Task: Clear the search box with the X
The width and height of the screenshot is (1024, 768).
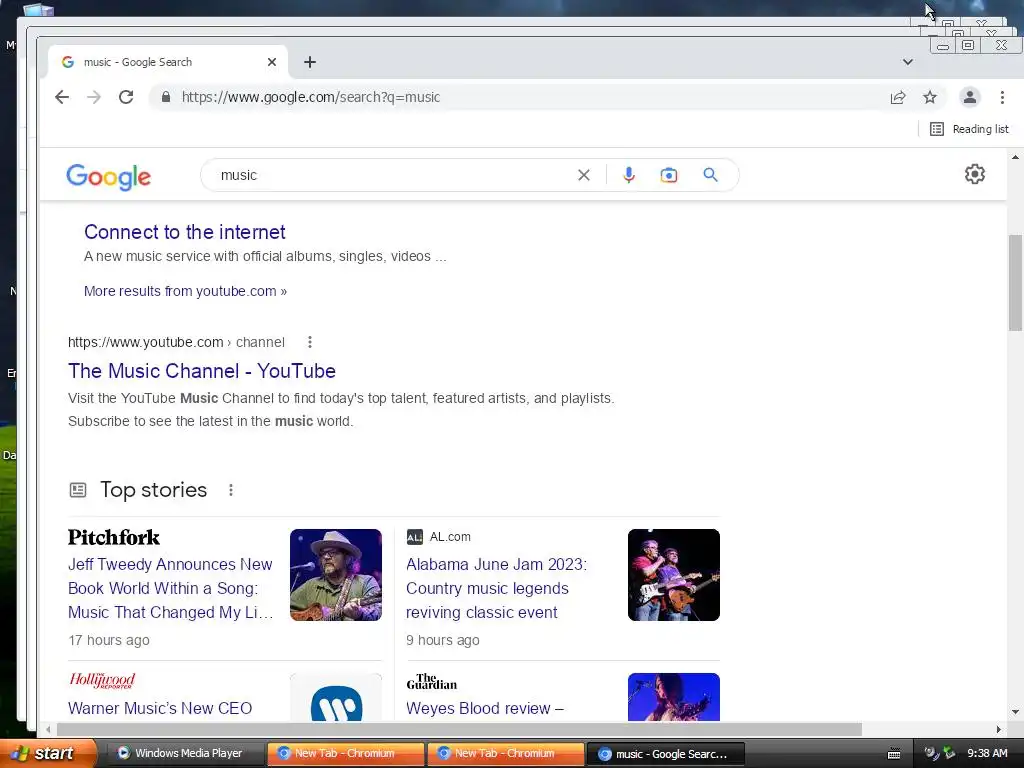Action: pyautogui.click(x=584, y=175)
